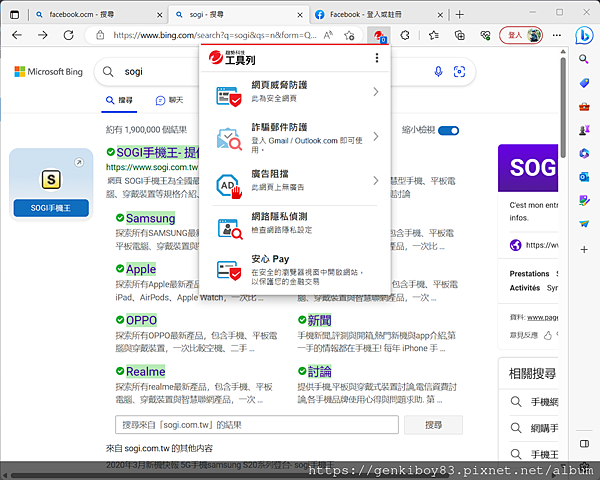Click the 登入 profile button

coord(521,35)
